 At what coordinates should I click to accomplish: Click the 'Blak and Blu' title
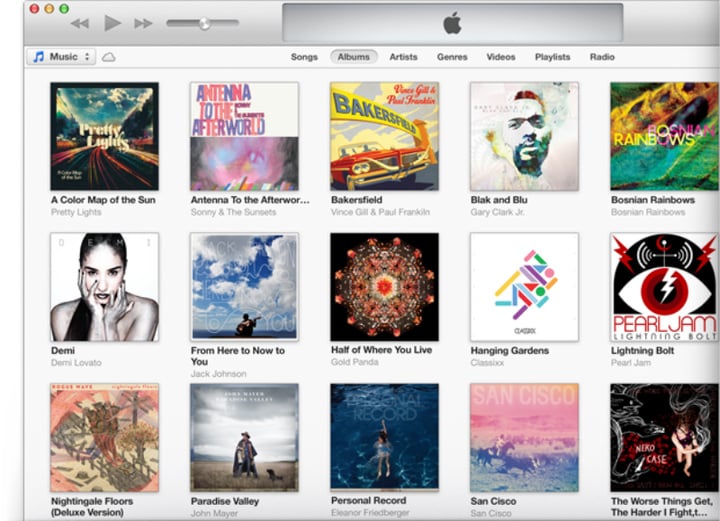pyautogui.click(x=499, y=200)
